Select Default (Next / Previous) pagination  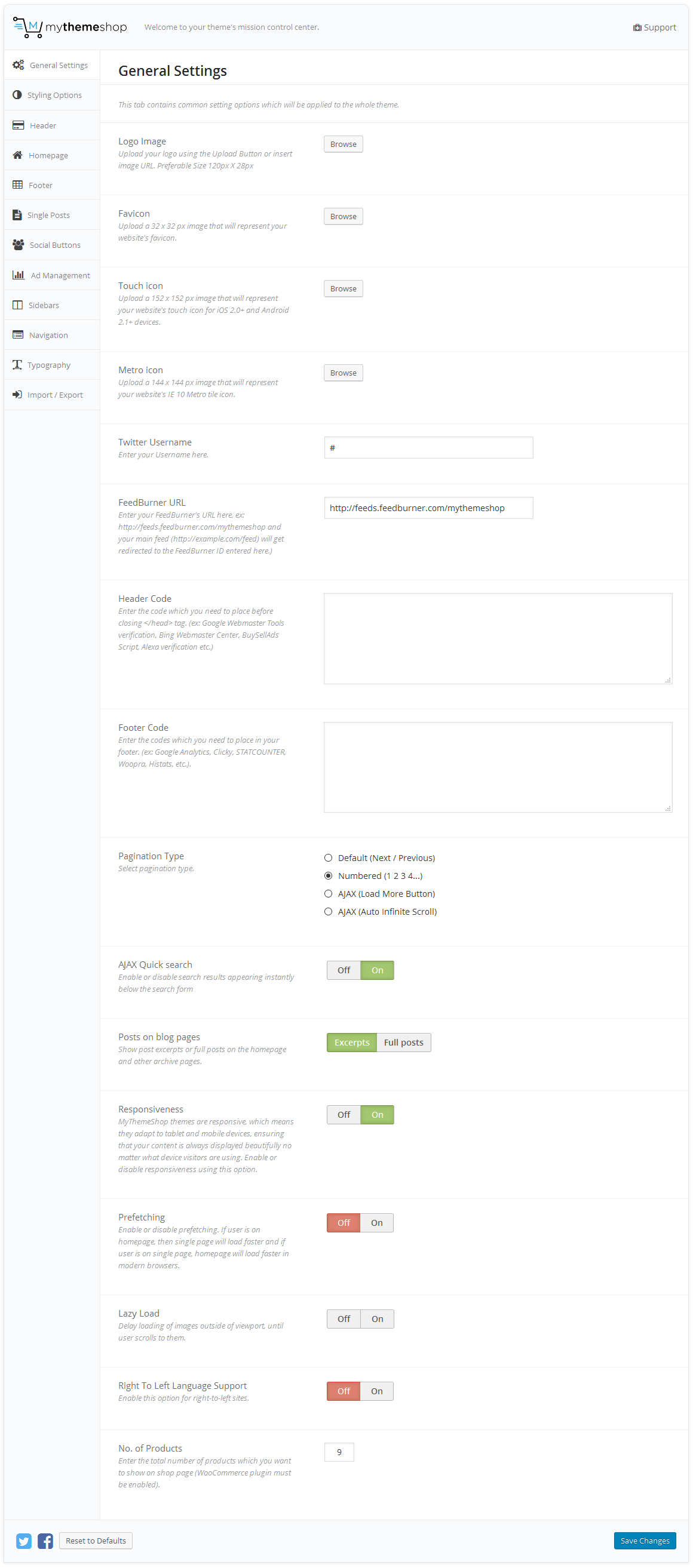(328, 857)
